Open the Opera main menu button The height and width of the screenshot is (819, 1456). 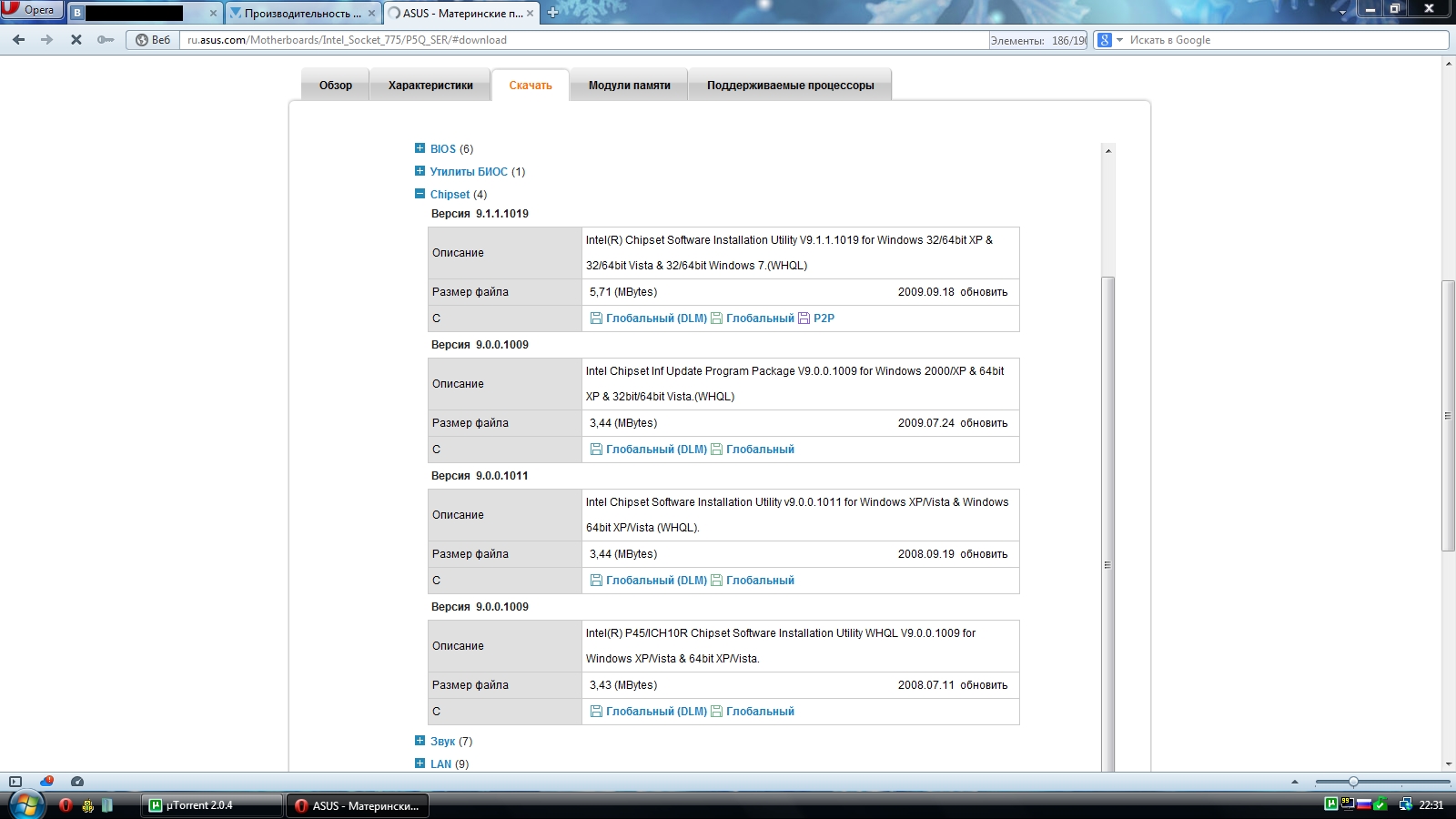point(32,10)
